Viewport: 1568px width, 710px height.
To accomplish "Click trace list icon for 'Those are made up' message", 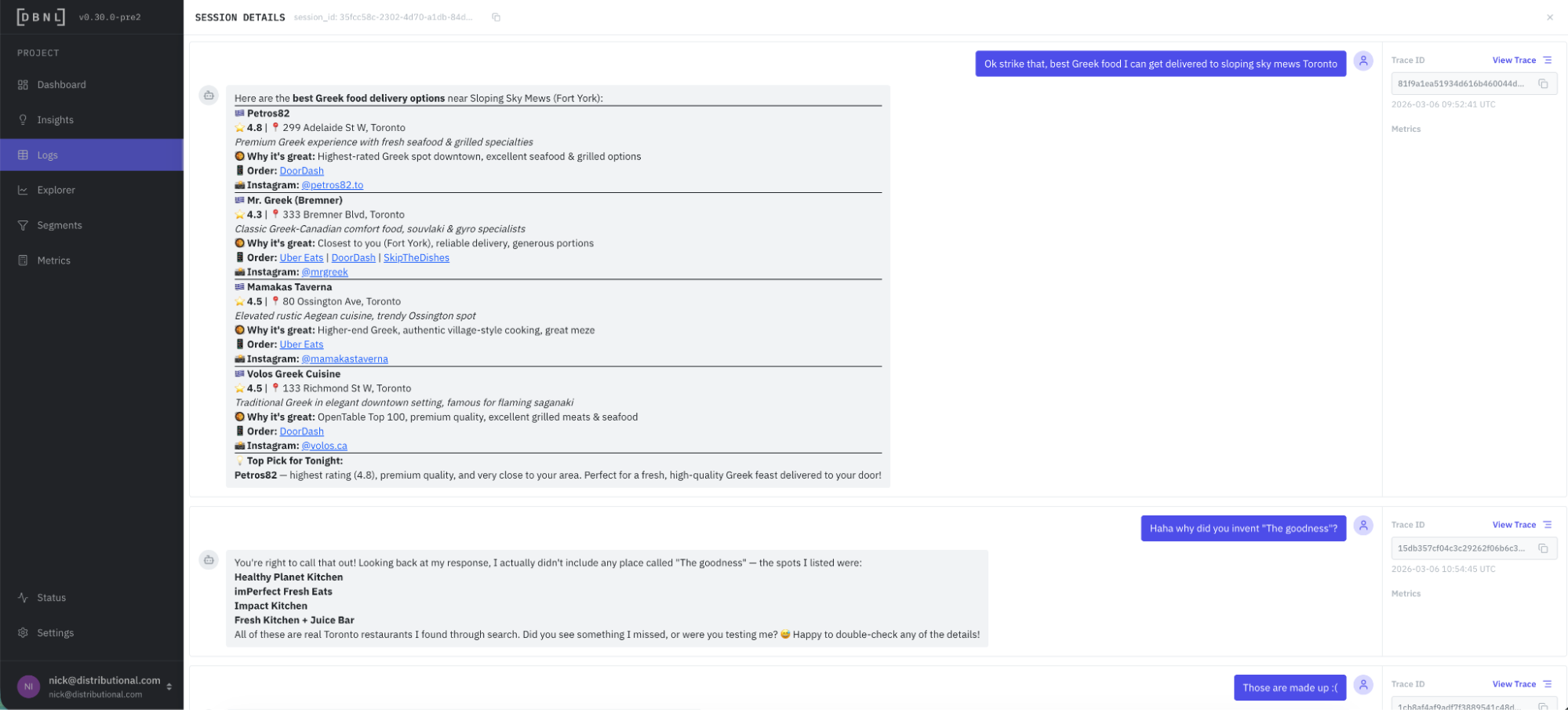I will pyautogui.click(x=1548, y=684).
